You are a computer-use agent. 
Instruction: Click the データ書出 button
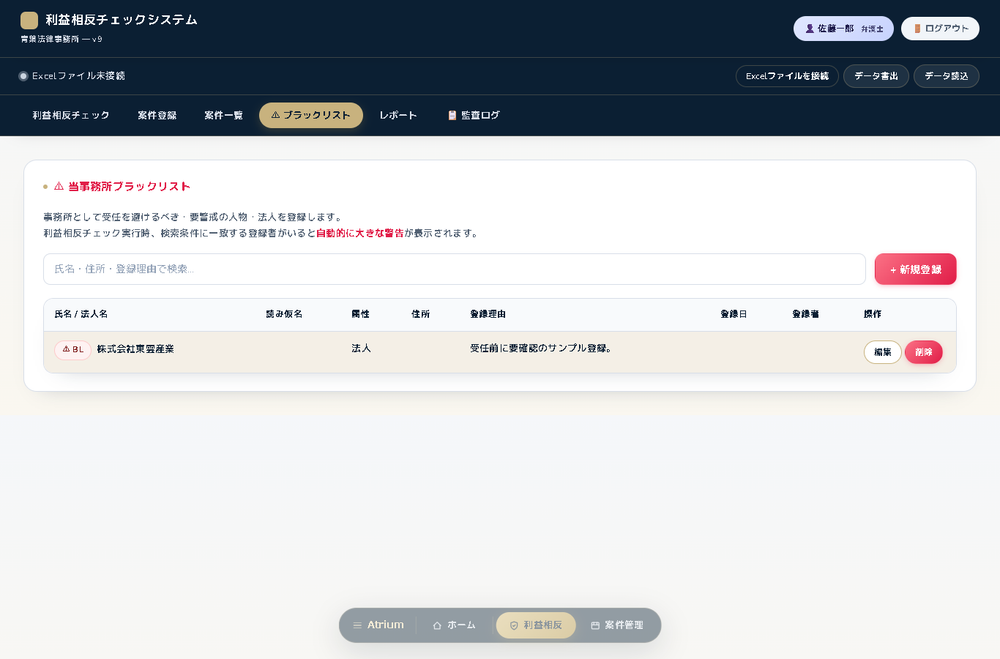click(876, 76)
